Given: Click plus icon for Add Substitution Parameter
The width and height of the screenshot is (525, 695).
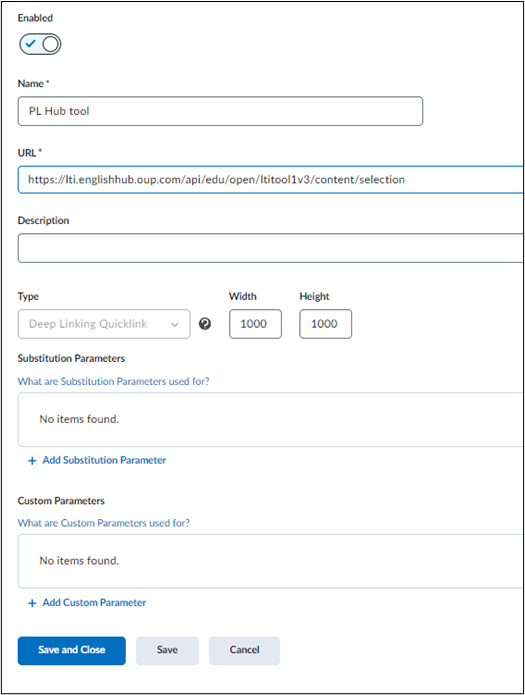Looking at the screenshot, I should [x=32, y=461].
